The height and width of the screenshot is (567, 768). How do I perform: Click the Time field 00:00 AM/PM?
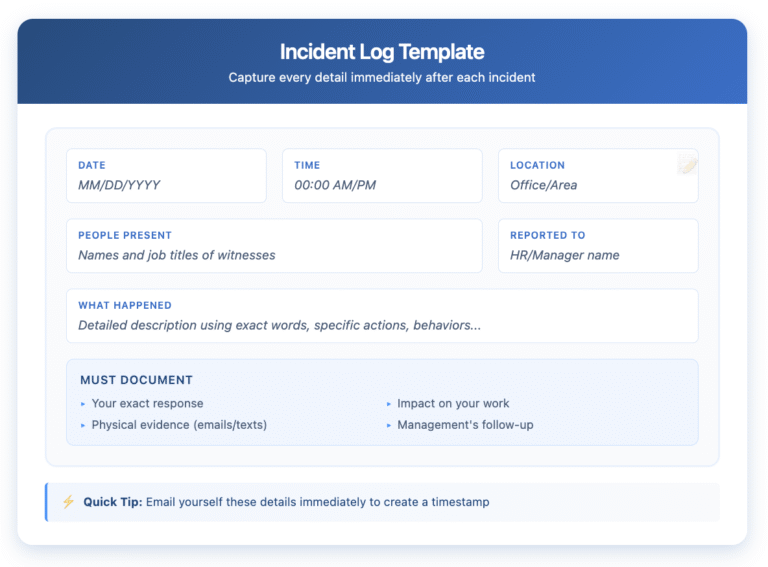382,176
